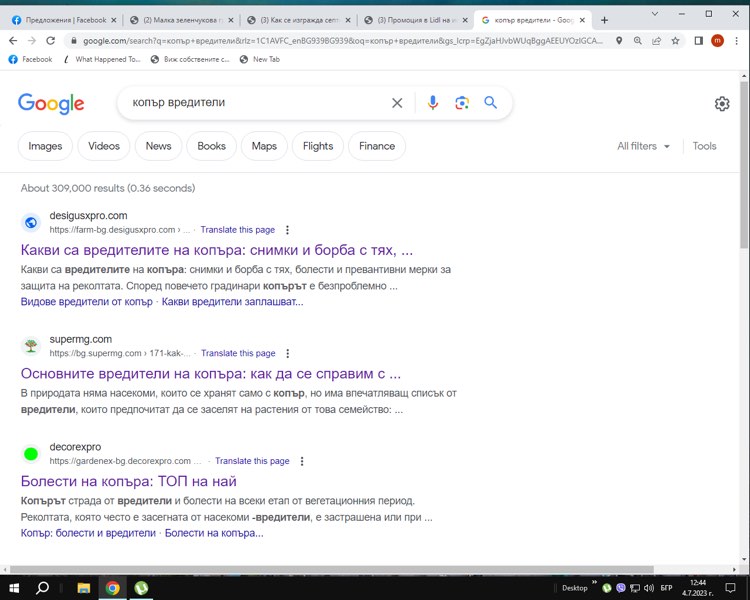Open Windows Start menu

point(14,588)
